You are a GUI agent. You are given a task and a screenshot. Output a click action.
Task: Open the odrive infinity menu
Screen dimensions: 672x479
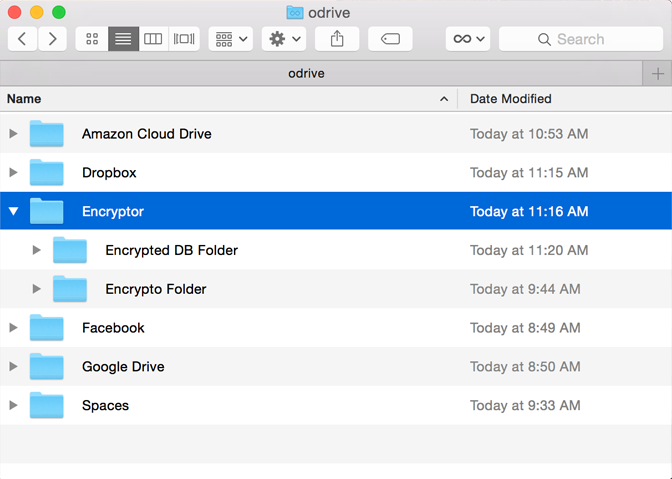[468, 39]
